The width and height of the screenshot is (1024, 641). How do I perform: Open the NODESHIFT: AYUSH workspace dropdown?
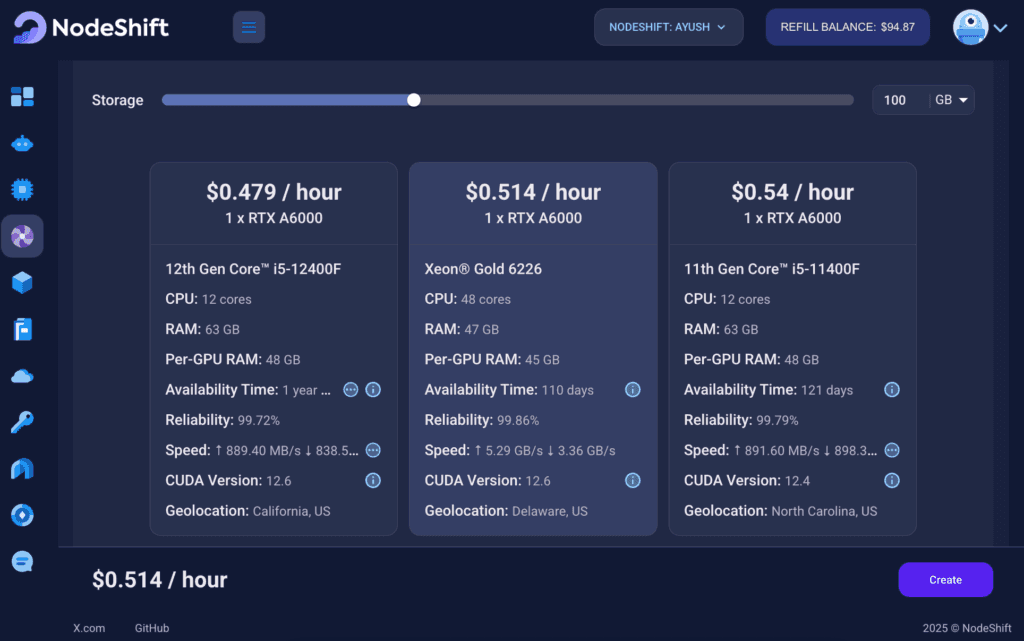[668, 27]
